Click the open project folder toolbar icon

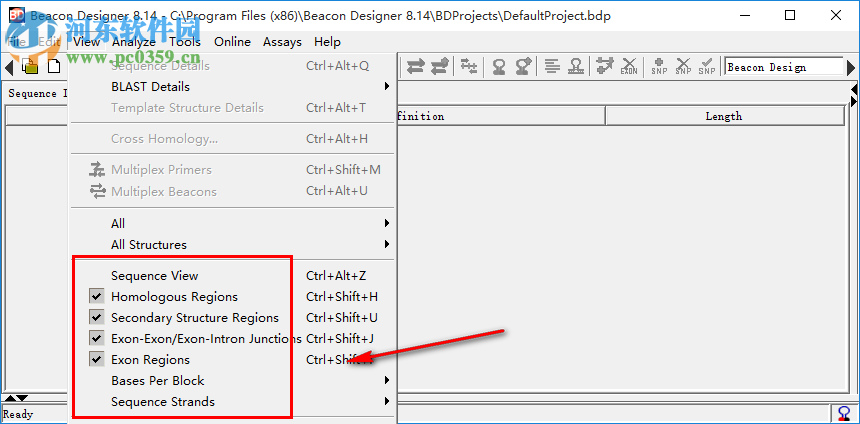[x=30, y=66]
